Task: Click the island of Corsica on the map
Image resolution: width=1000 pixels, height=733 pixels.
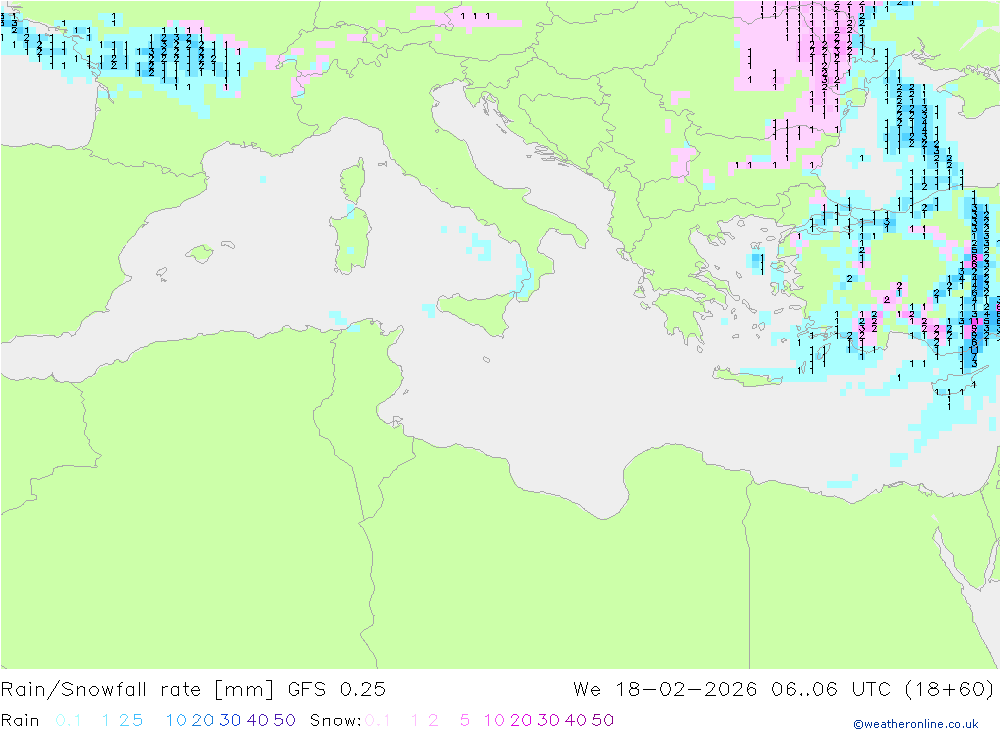Action: (354, 181)
